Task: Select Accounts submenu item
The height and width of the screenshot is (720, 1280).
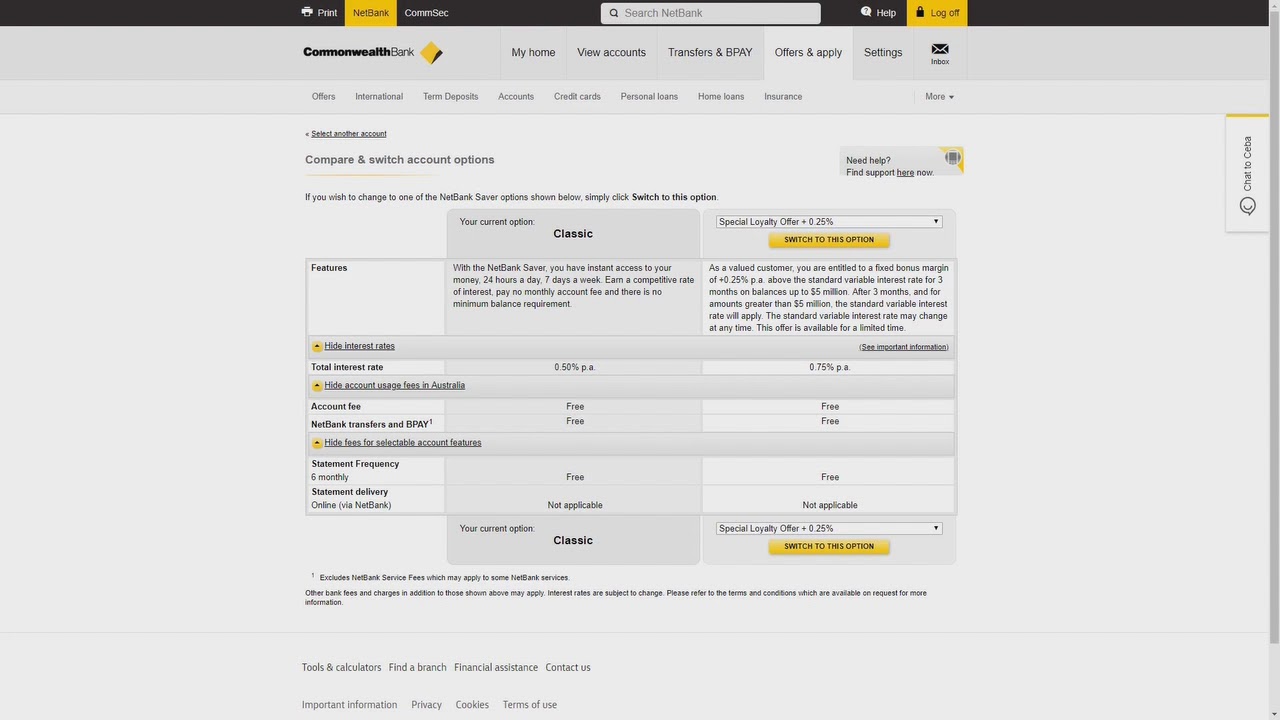Action: (x=516, y=97)
